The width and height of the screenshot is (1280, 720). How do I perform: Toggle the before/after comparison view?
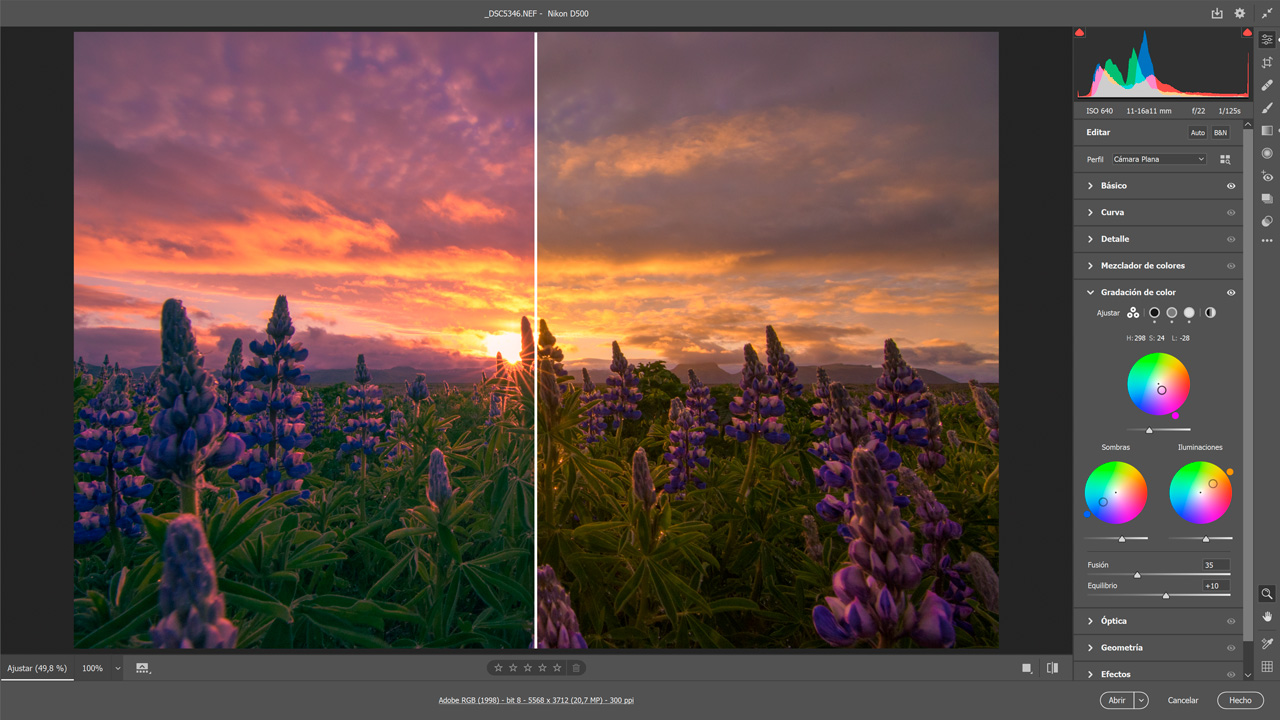click(x=1051, y=667)
